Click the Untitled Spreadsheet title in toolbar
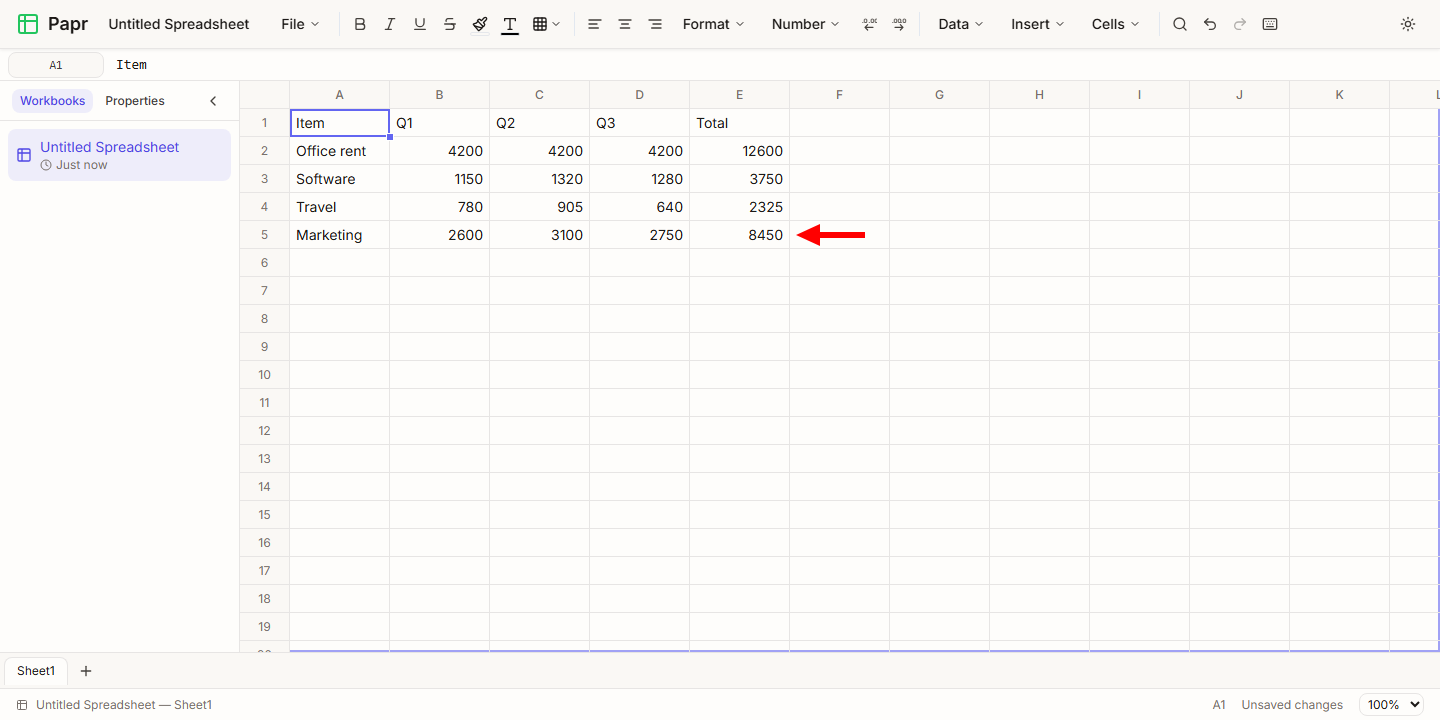Image resolution: width=1440 pixels, height=720 pixels. (179, 24)
